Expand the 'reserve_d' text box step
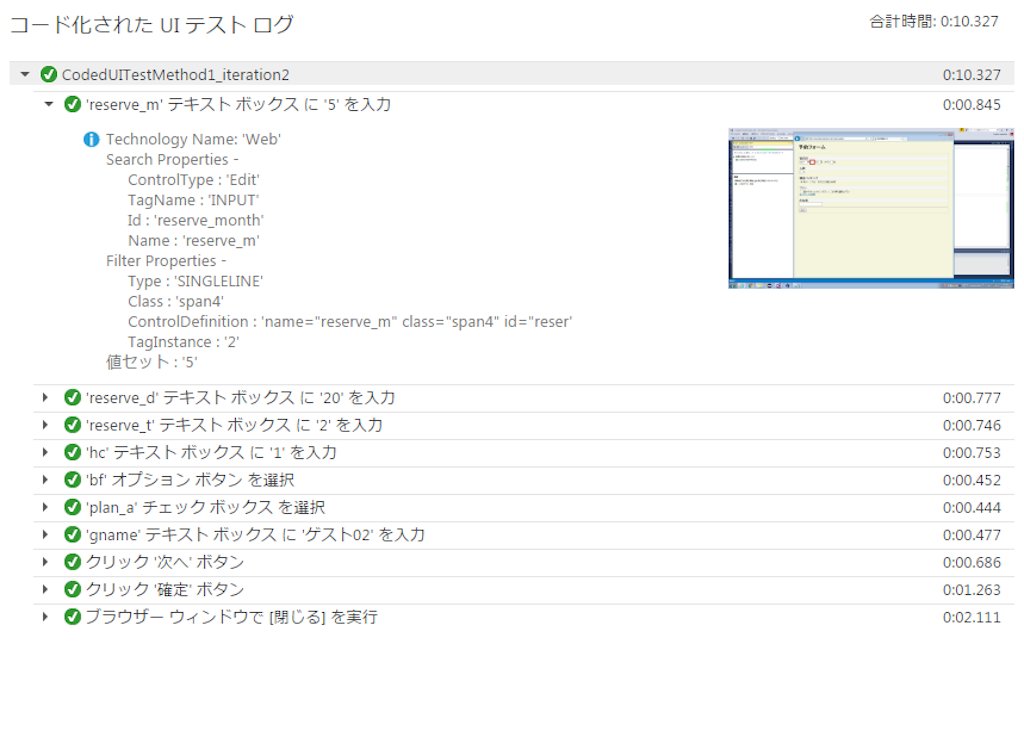 (x=45, y=398)
